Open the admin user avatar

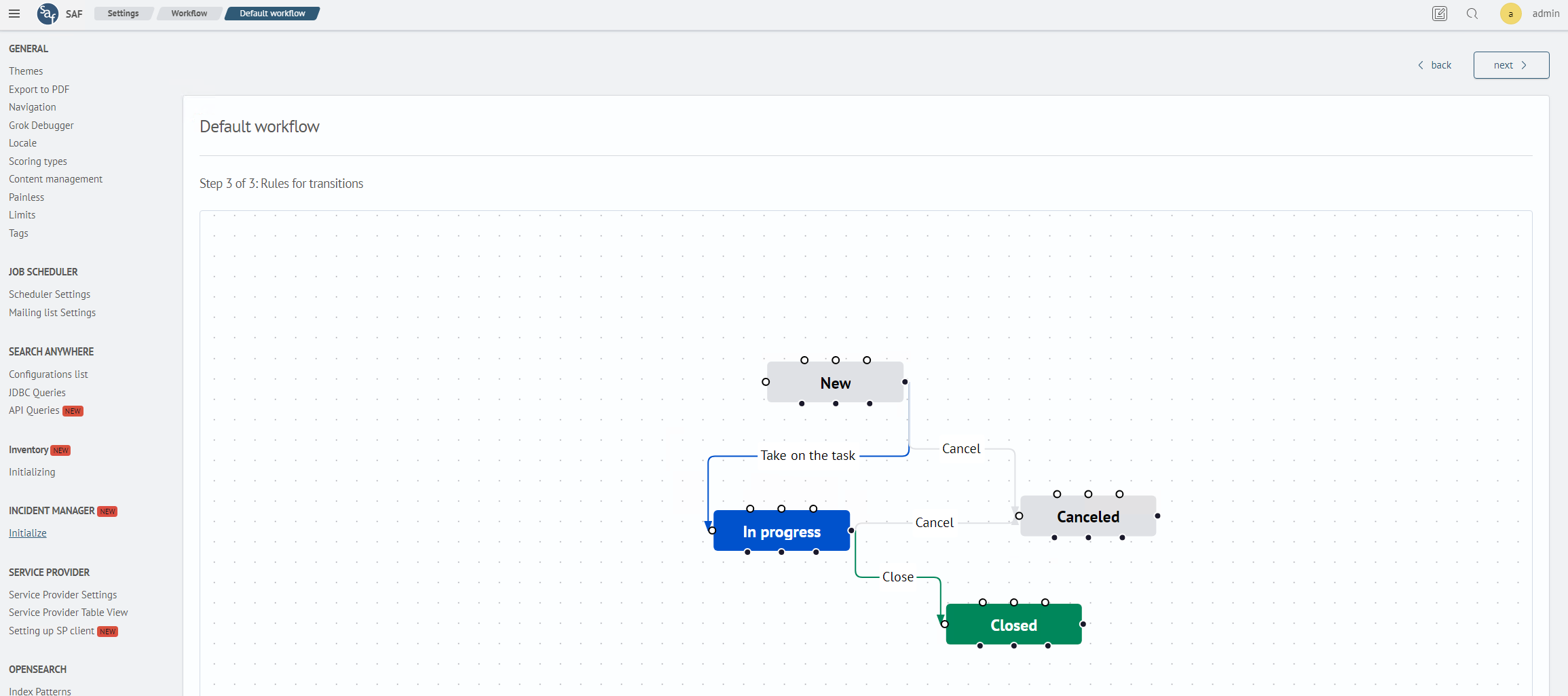(1510, 14)
